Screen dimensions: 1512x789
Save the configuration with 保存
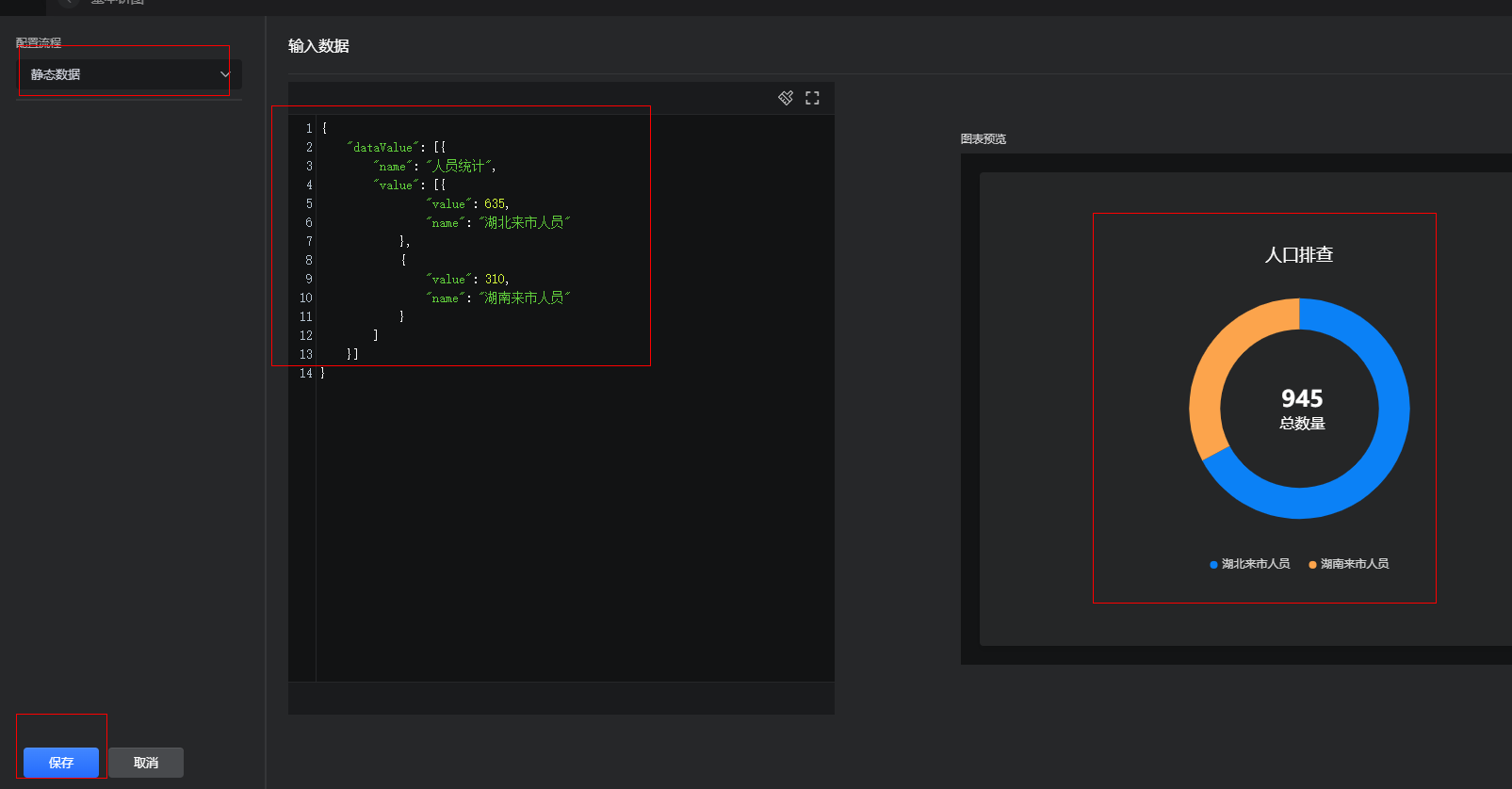pyautogui.click(x=61, y=763)
